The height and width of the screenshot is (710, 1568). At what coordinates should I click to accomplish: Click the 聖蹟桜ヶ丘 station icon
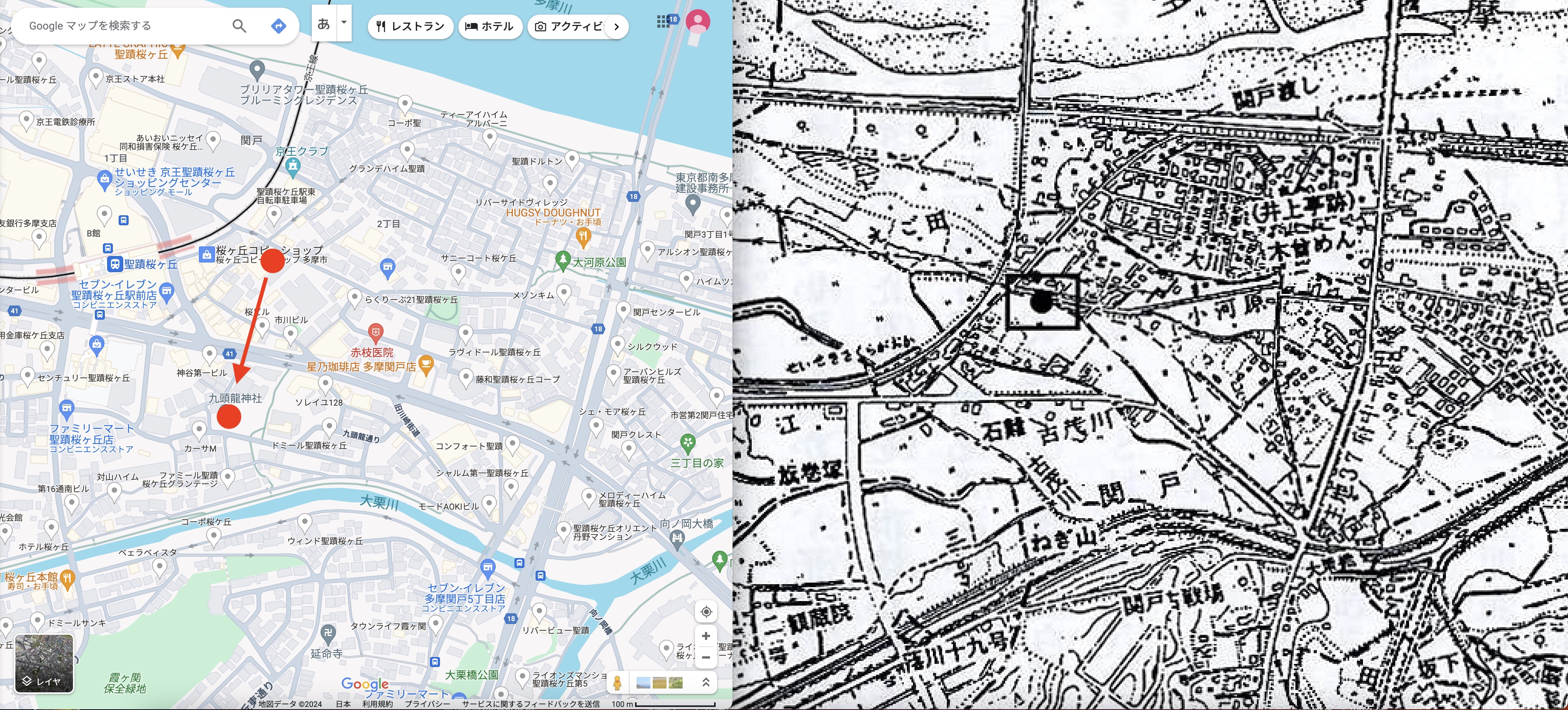pos(114,264)
